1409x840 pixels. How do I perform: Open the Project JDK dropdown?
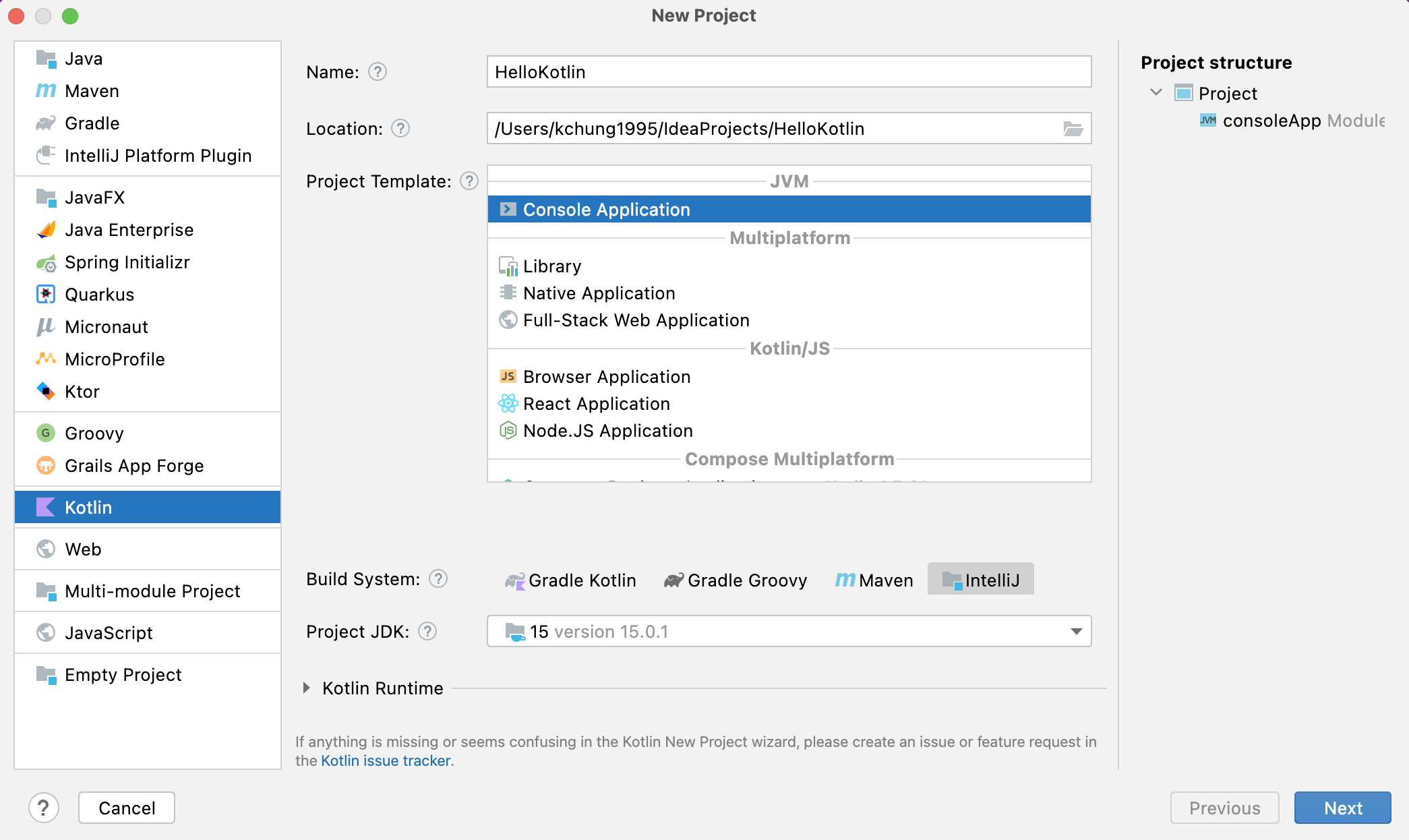pos(1076,632)
